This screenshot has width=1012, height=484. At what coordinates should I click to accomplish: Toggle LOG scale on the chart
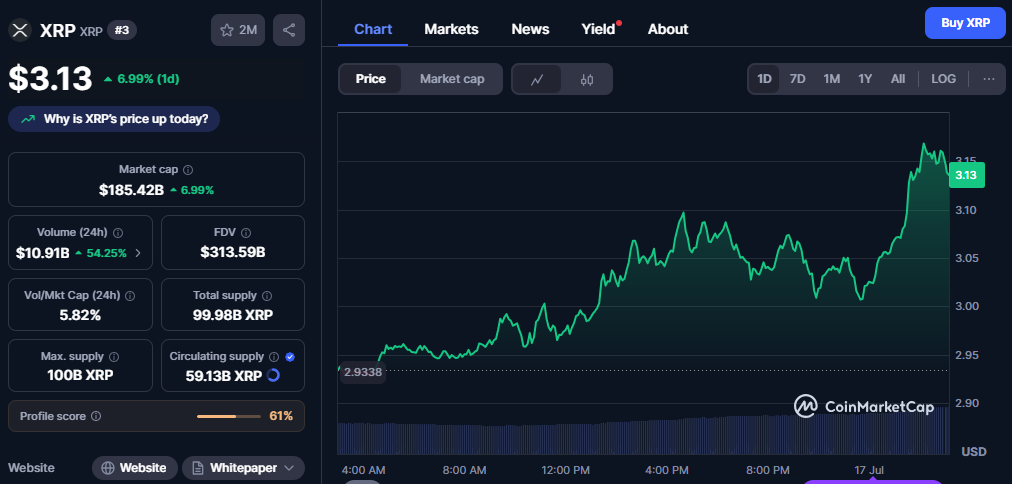944,79
